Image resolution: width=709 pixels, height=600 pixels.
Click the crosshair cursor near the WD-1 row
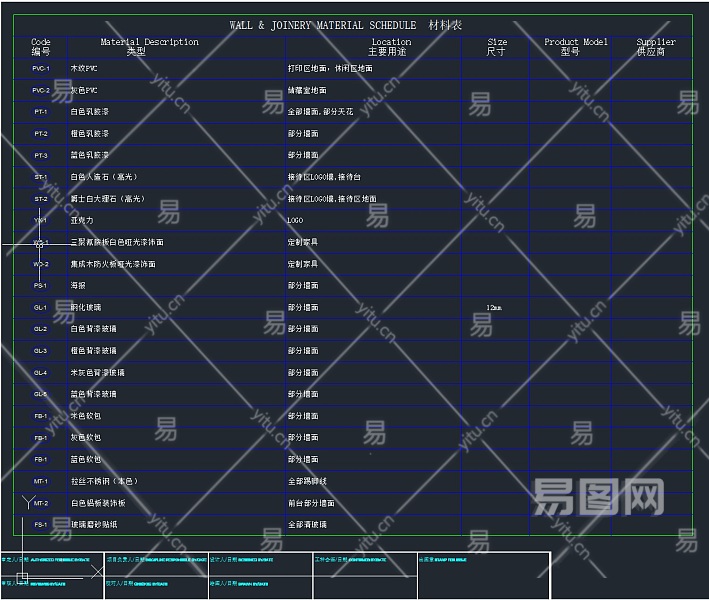tap(40, 243)
